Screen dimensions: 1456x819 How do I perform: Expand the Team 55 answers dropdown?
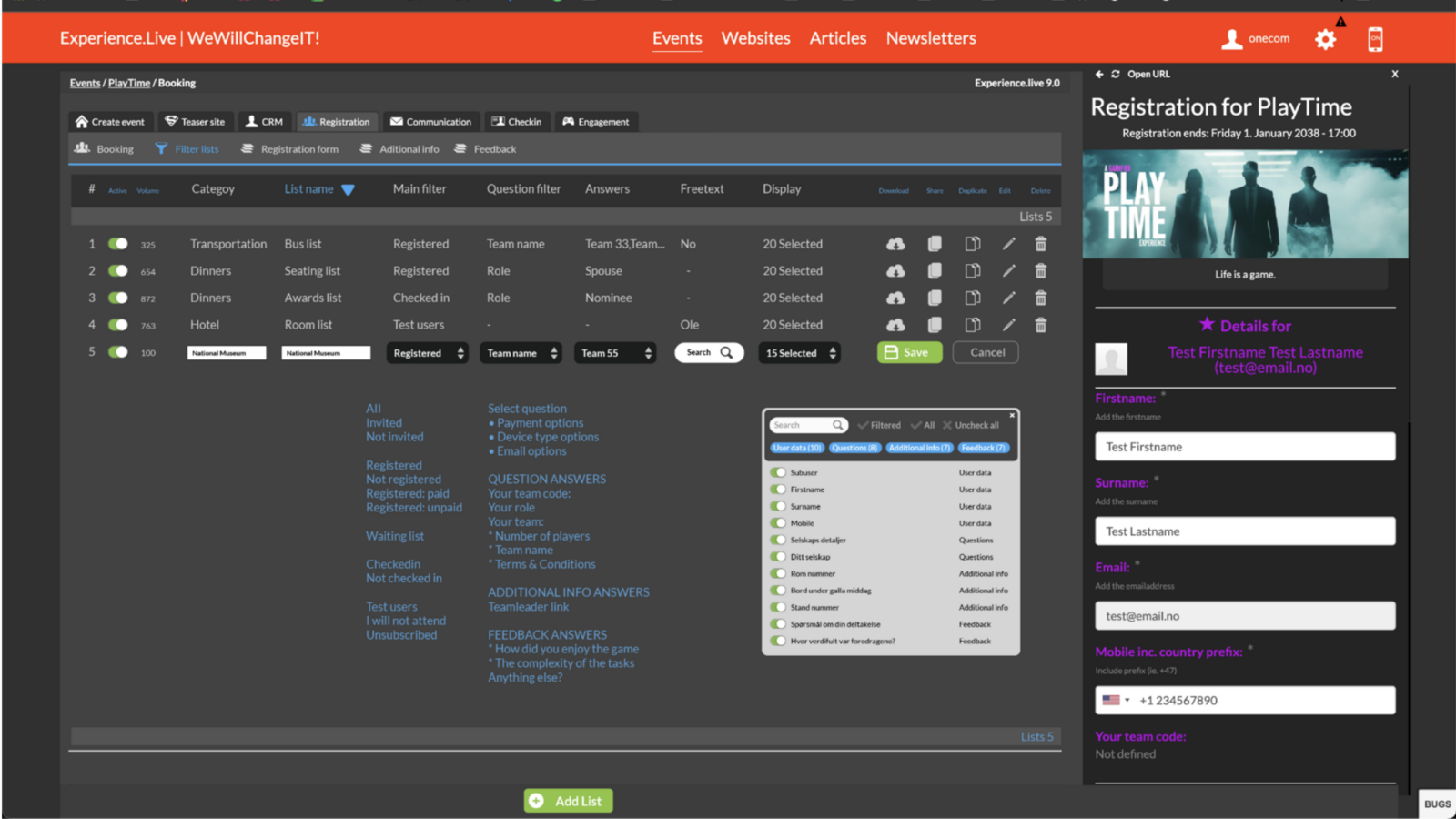tap(616, 353)
